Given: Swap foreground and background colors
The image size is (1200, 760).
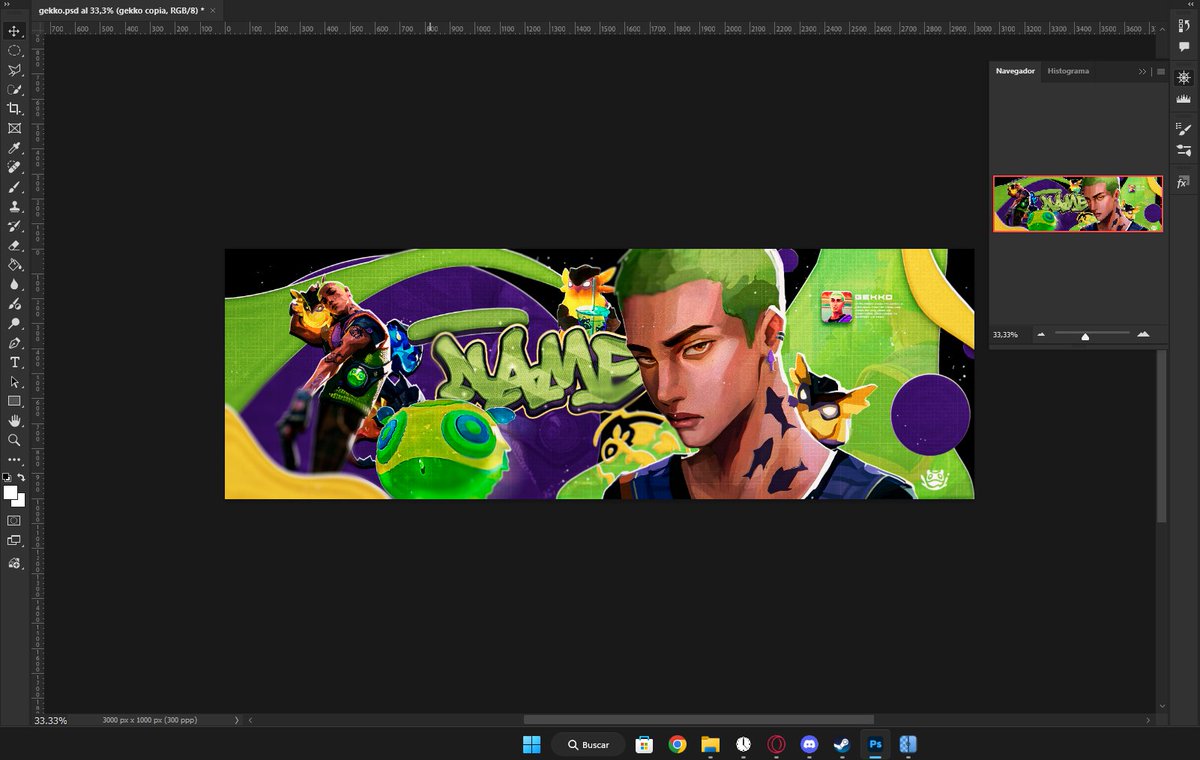Looking at the screenshot, I should pos(20,478).
